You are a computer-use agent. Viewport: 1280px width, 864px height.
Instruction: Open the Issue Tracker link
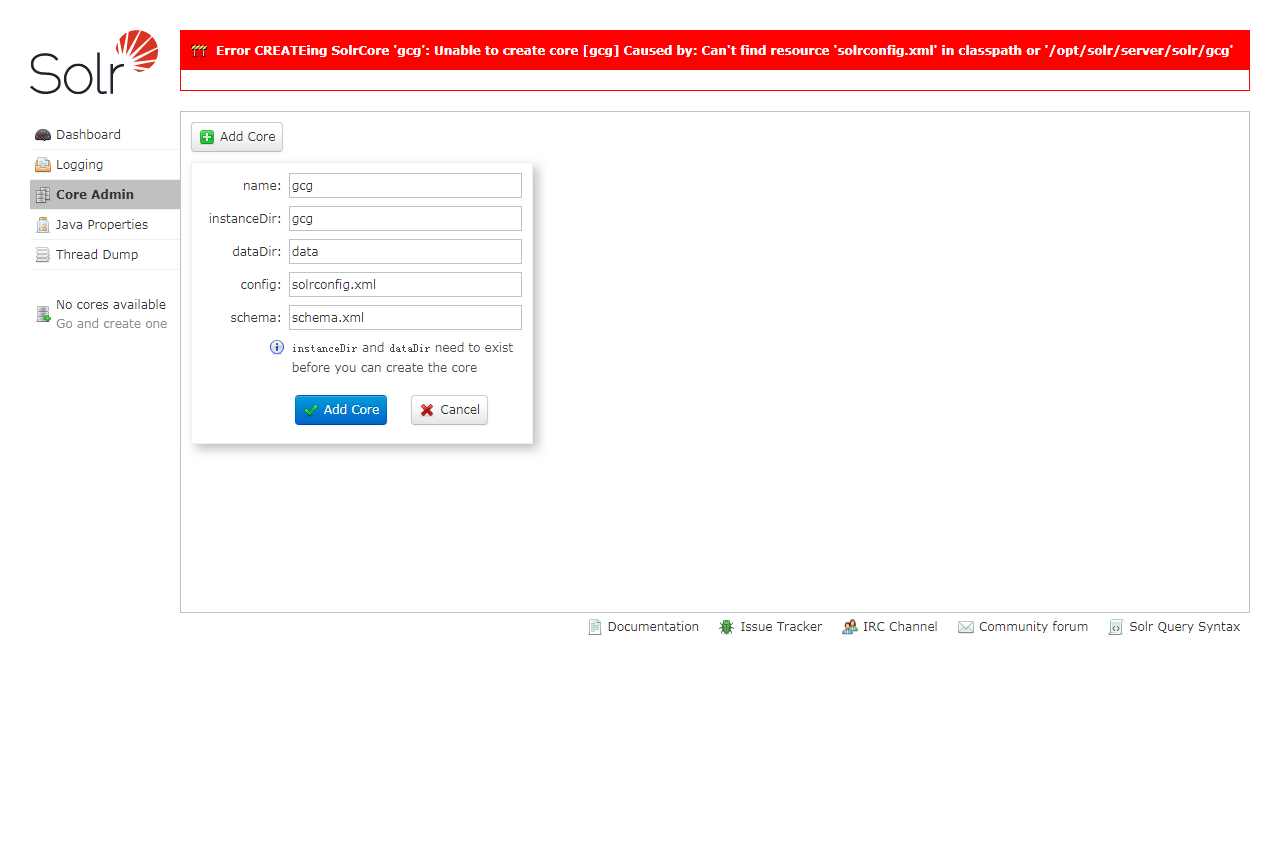click(x=770, y=627)
